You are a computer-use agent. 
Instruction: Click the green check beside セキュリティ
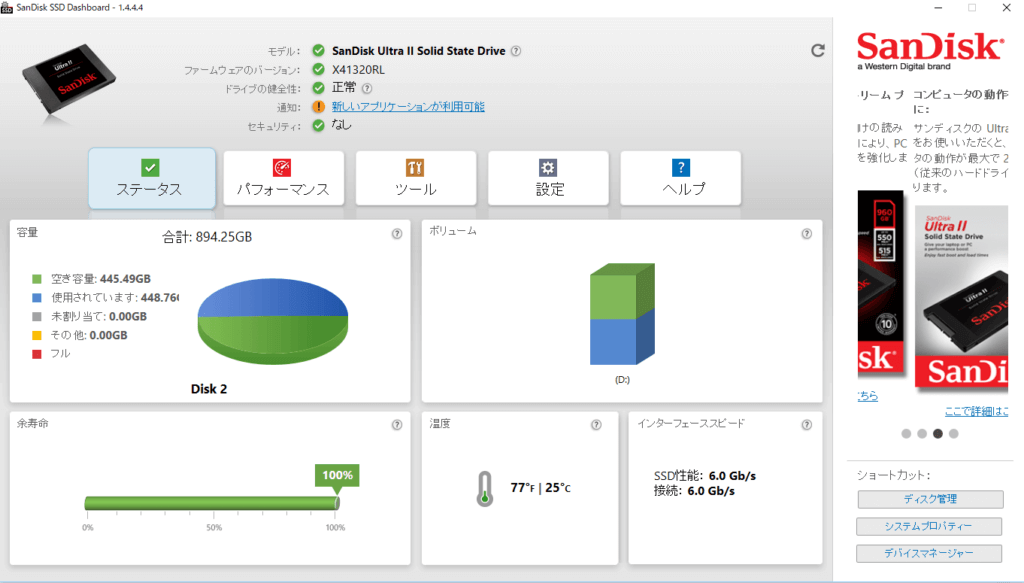(x=318, y=125)
